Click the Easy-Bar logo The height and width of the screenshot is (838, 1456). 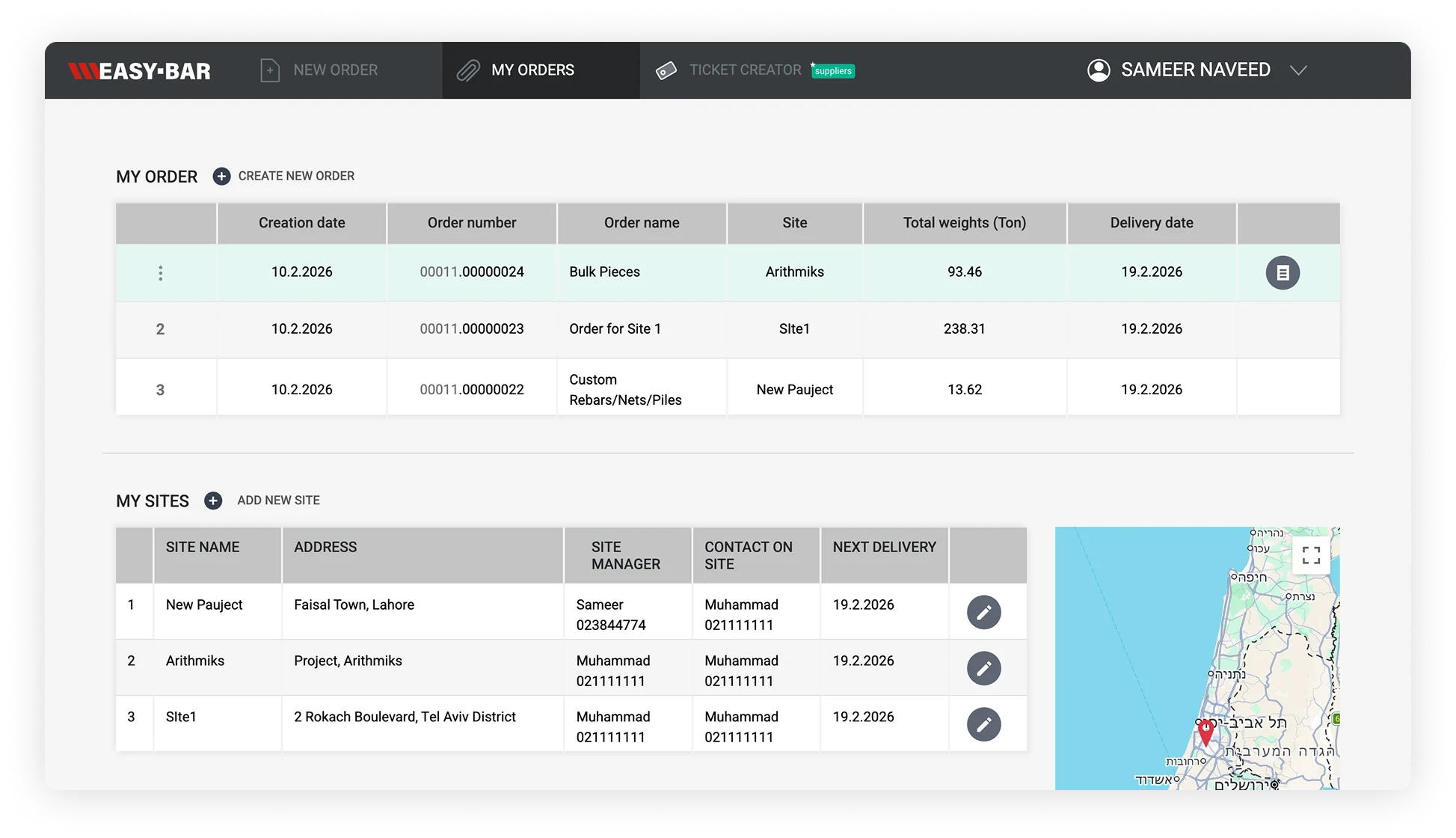[x=139, y=71]
